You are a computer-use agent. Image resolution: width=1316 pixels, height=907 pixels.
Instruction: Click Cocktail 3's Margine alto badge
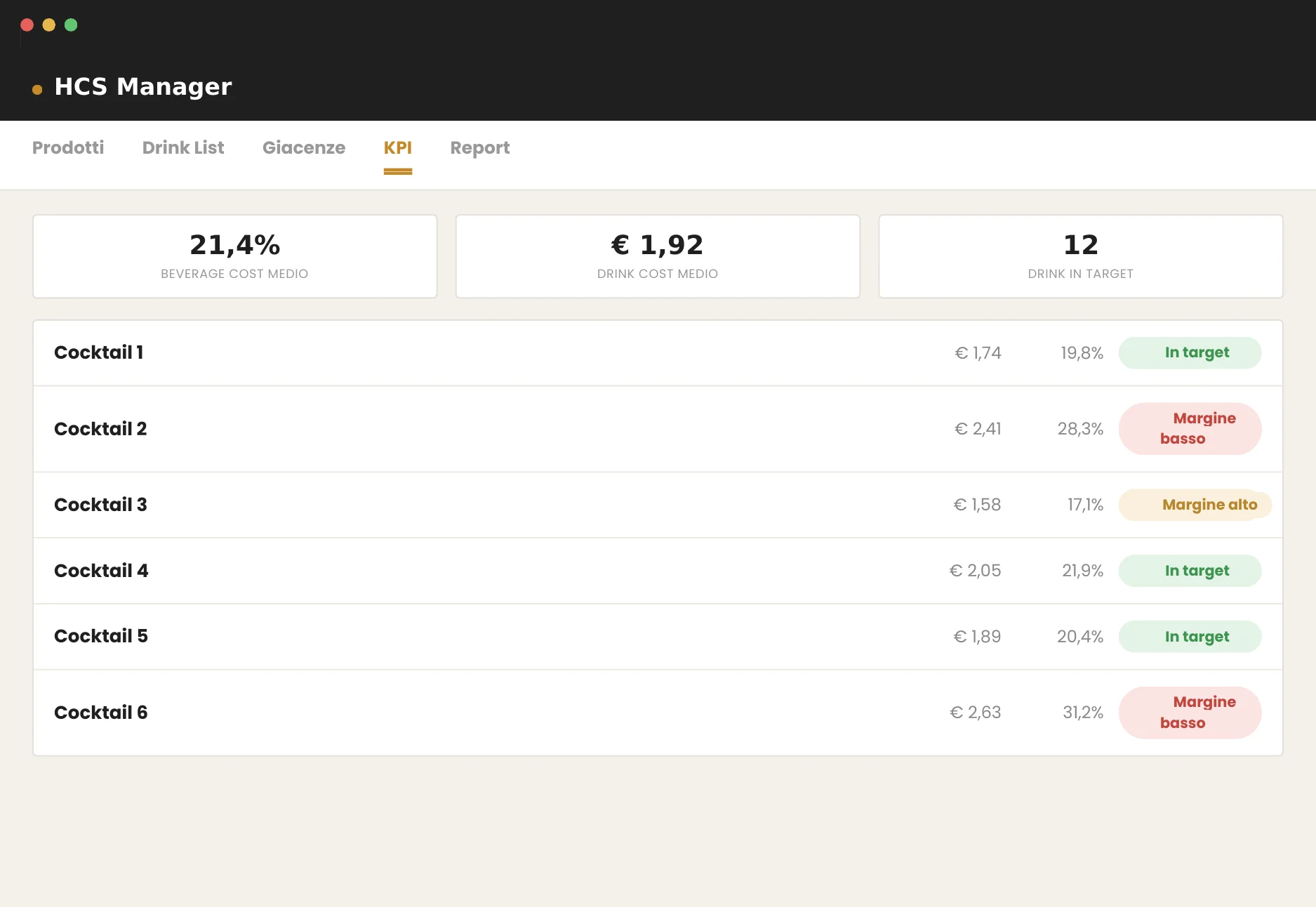point(1195,505)
